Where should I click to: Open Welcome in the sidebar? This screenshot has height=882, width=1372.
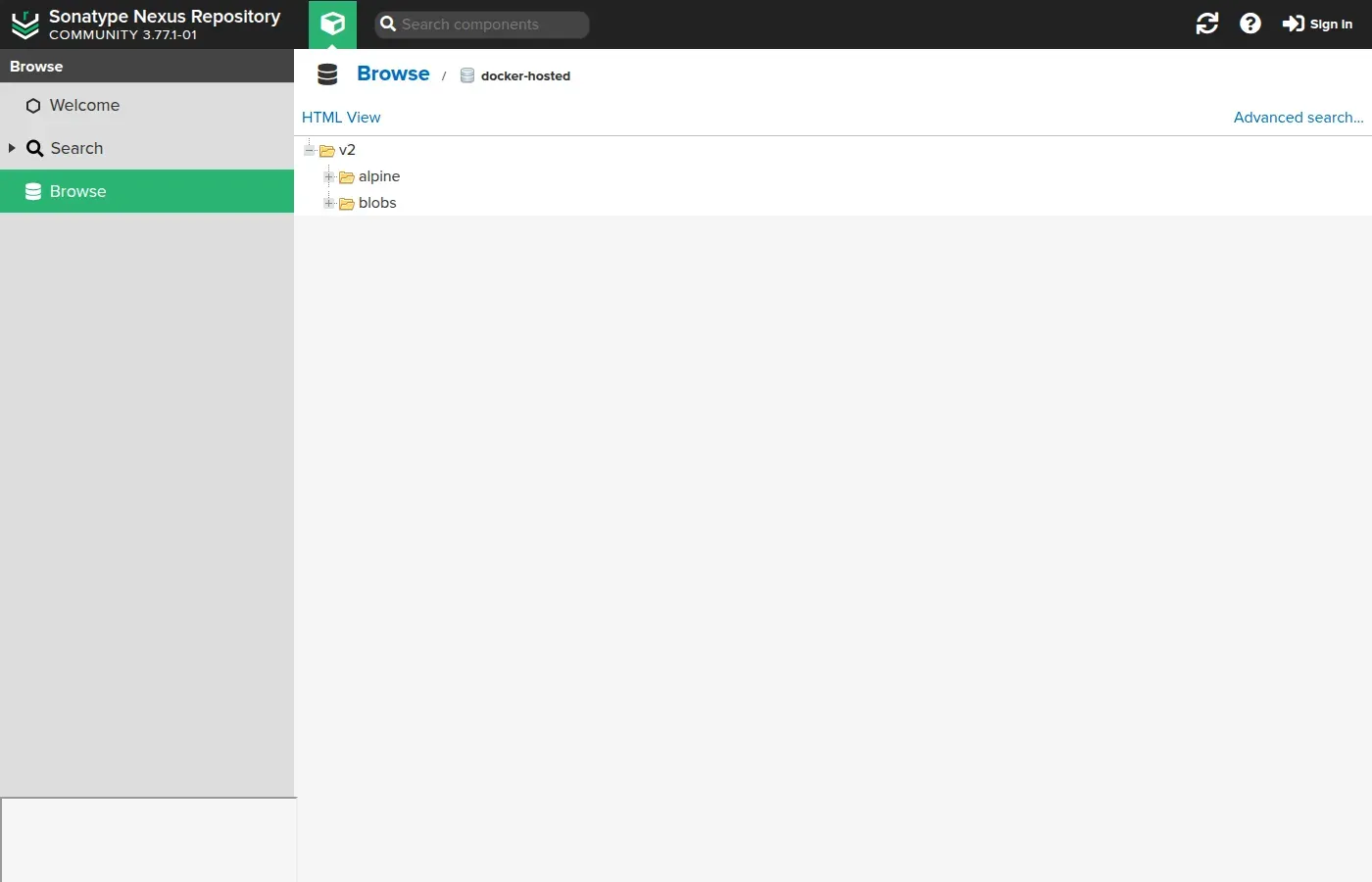coord(147,105)
